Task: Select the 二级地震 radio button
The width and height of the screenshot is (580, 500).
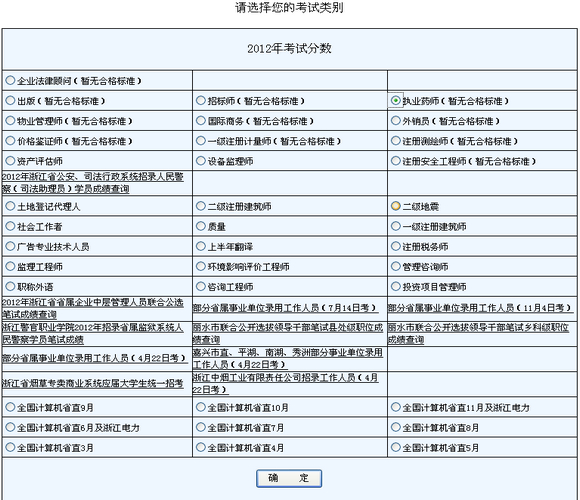Action: pos(396,206)
